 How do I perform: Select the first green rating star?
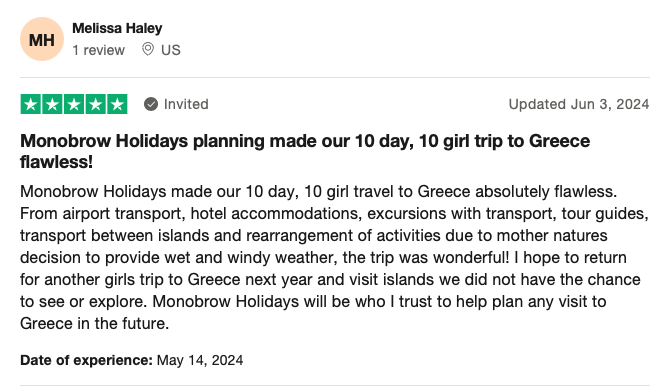click(31, 104)
